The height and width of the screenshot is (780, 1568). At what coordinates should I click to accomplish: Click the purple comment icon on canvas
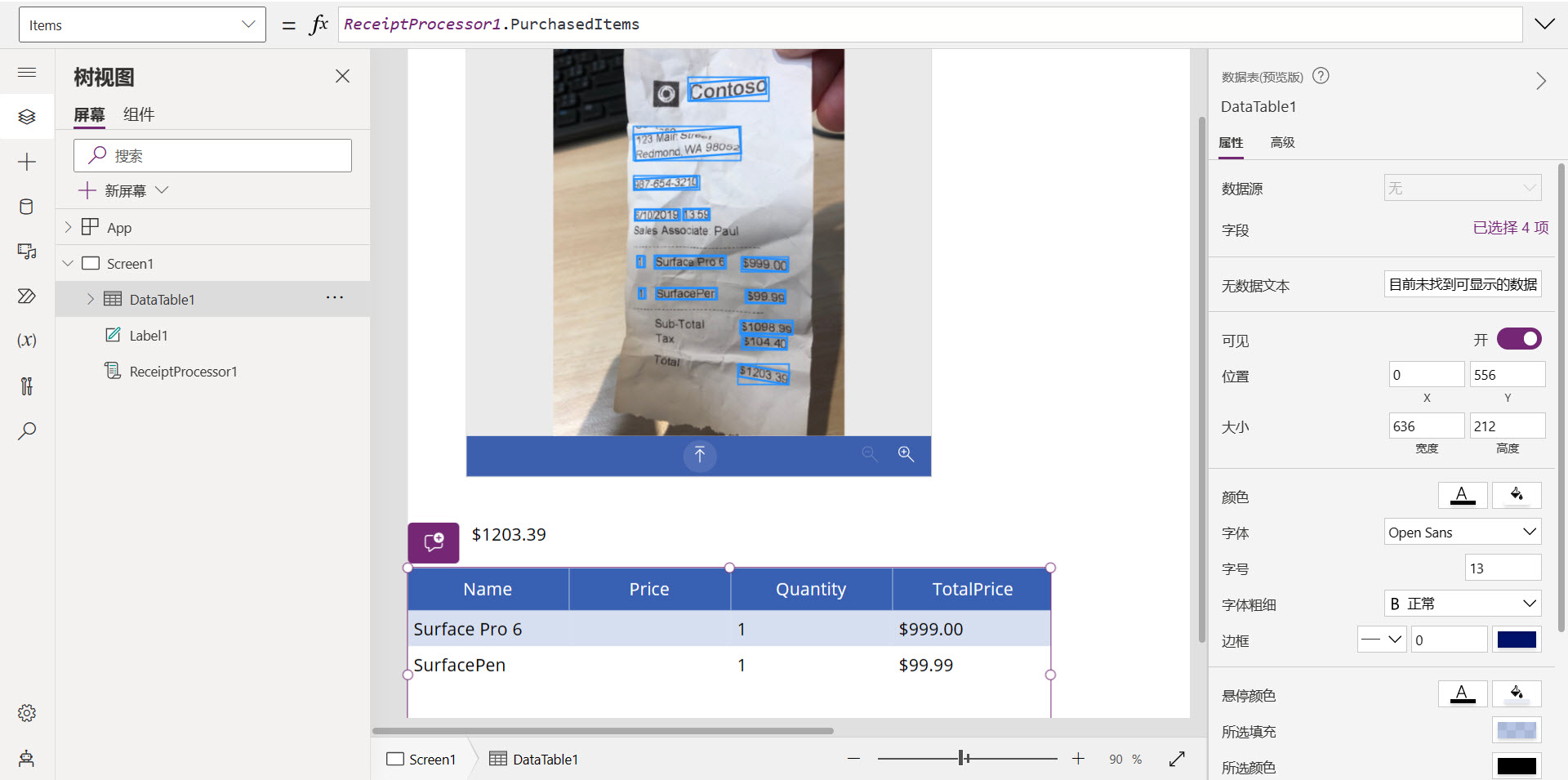pos(434,542)
